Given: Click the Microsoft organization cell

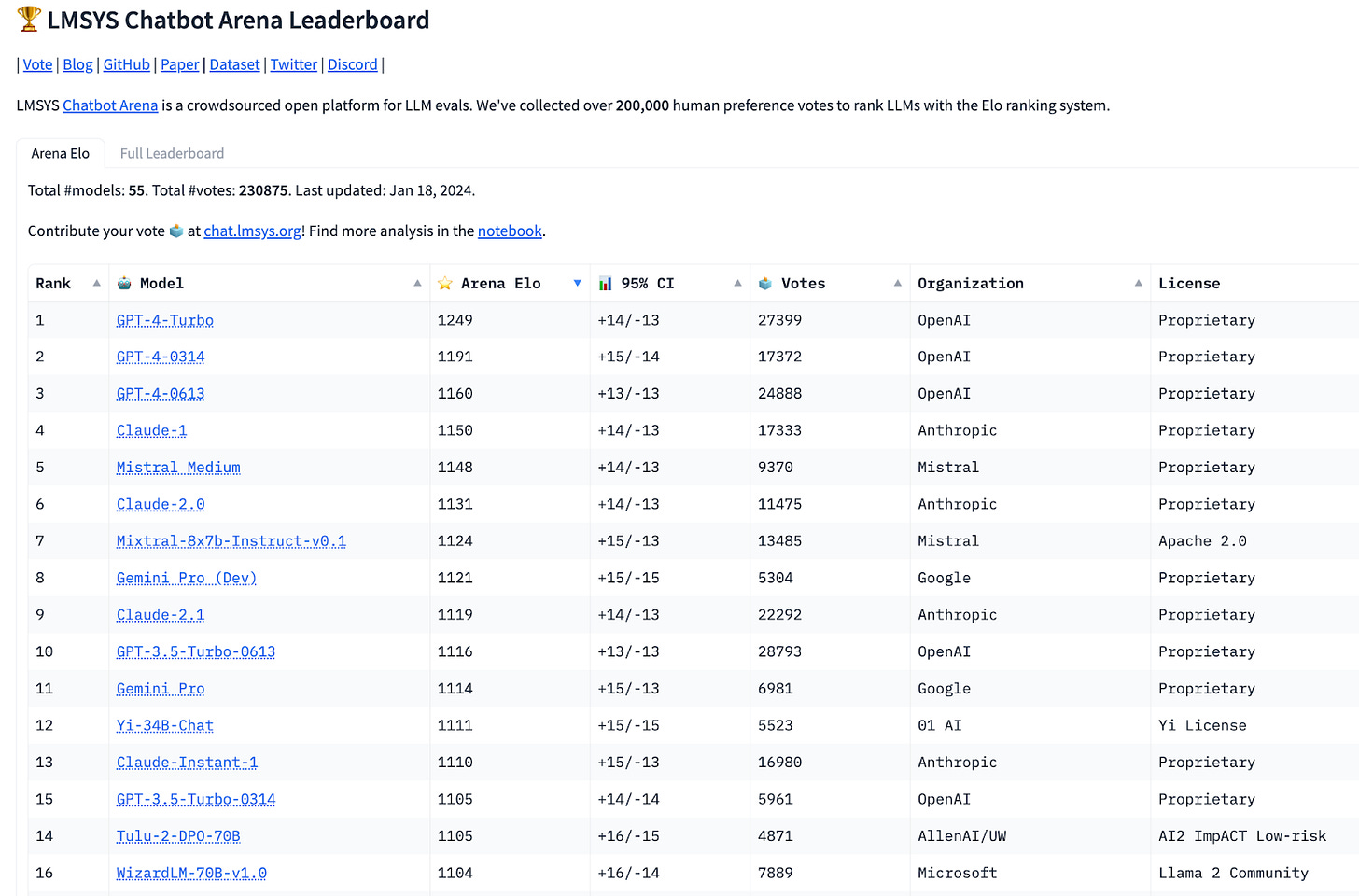Looking at the screenshot, I should 958,873.
